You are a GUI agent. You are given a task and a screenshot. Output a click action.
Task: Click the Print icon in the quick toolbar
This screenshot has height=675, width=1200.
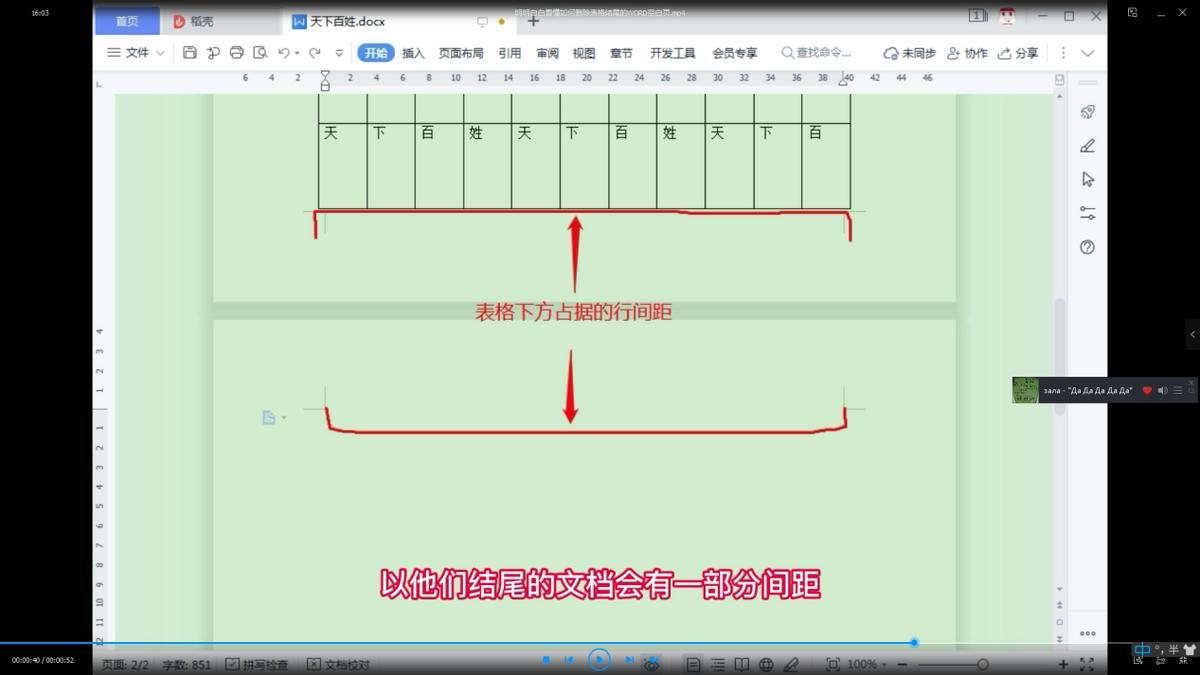click(237, 54)
